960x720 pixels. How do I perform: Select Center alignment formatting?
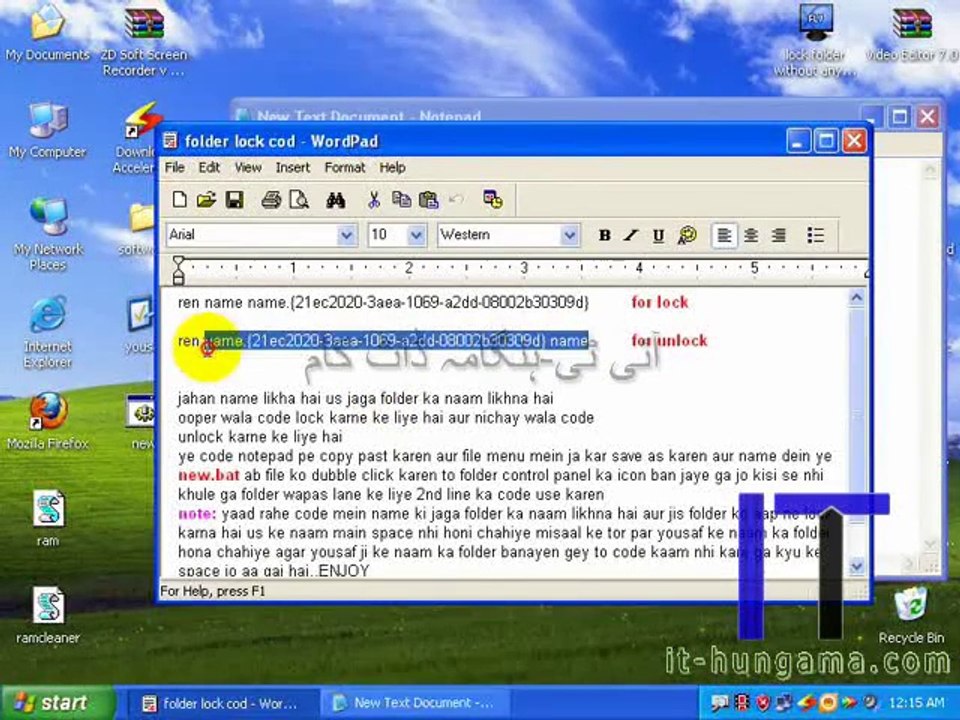coord(751,235)
